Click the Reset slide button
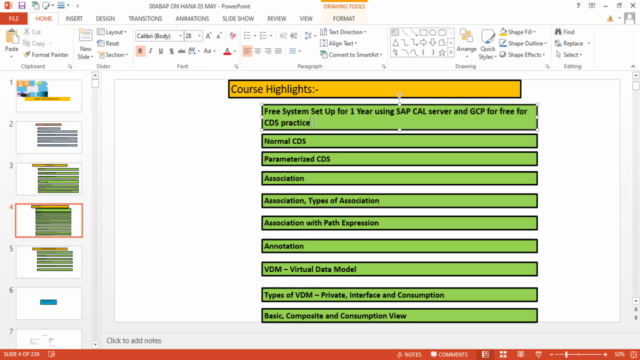Viewport: 640px width, 360px height. tap(109, 43)
